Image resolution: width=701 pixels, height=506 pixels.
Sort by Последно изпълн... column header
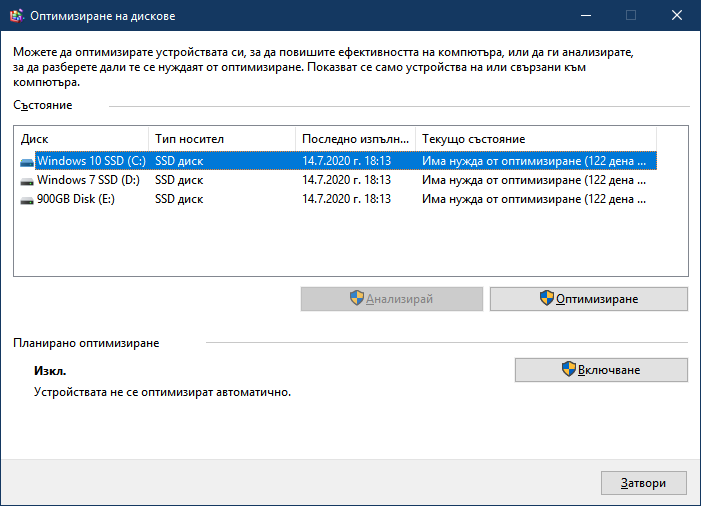point(355,139)
